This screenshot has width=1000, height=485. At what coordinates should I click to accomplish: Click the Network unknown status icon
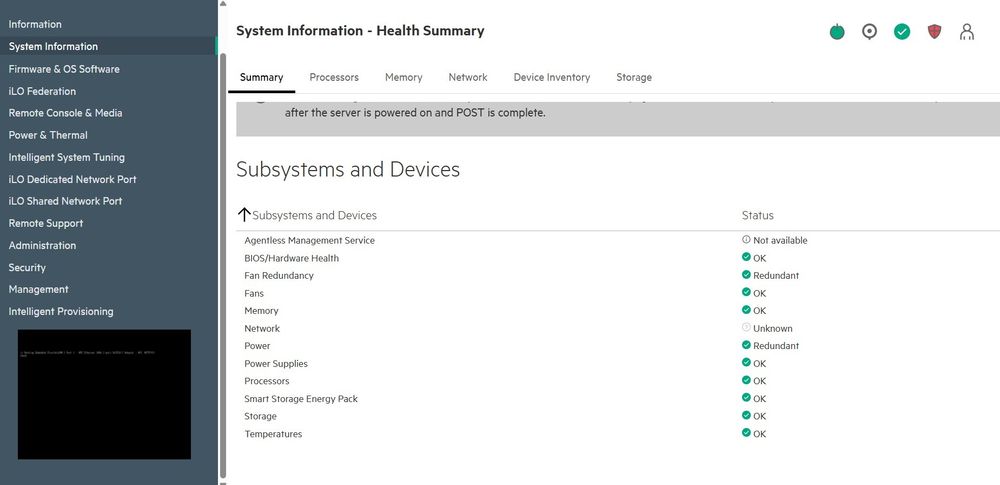point(746,328)
